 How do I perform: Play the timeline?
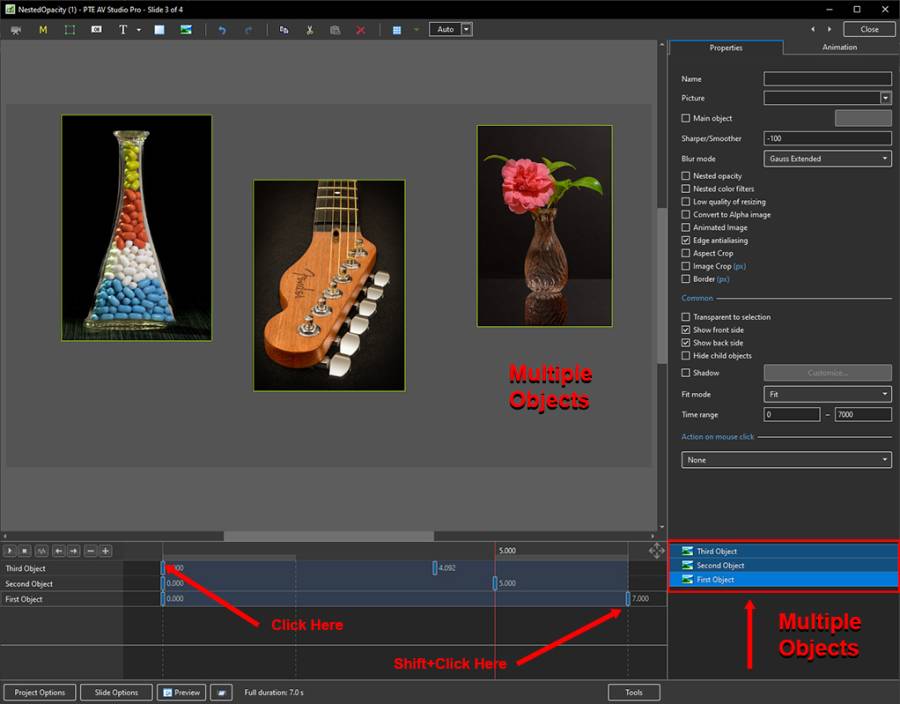[11, 551]
